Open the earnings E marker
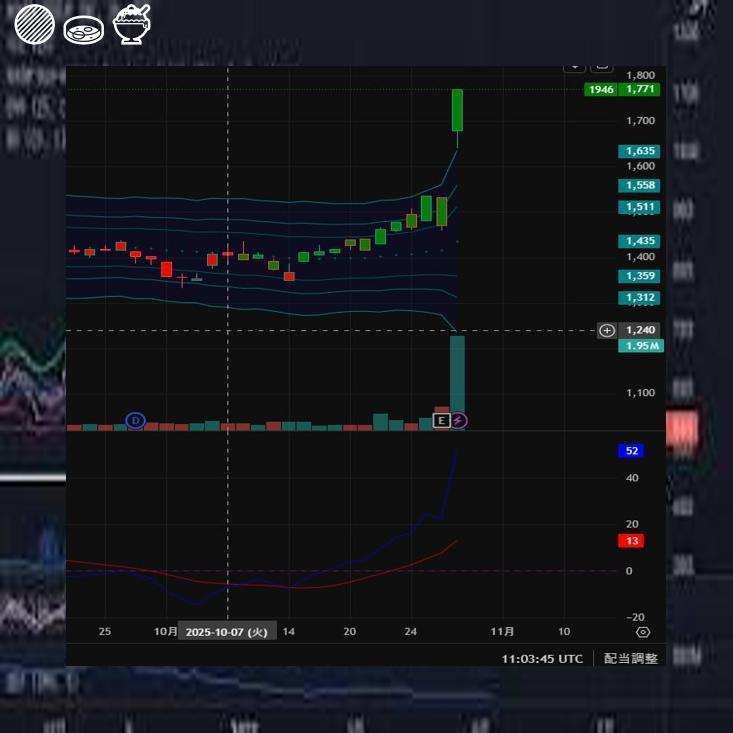This screenshot has height=733, width=733. (x=441, y=420)
